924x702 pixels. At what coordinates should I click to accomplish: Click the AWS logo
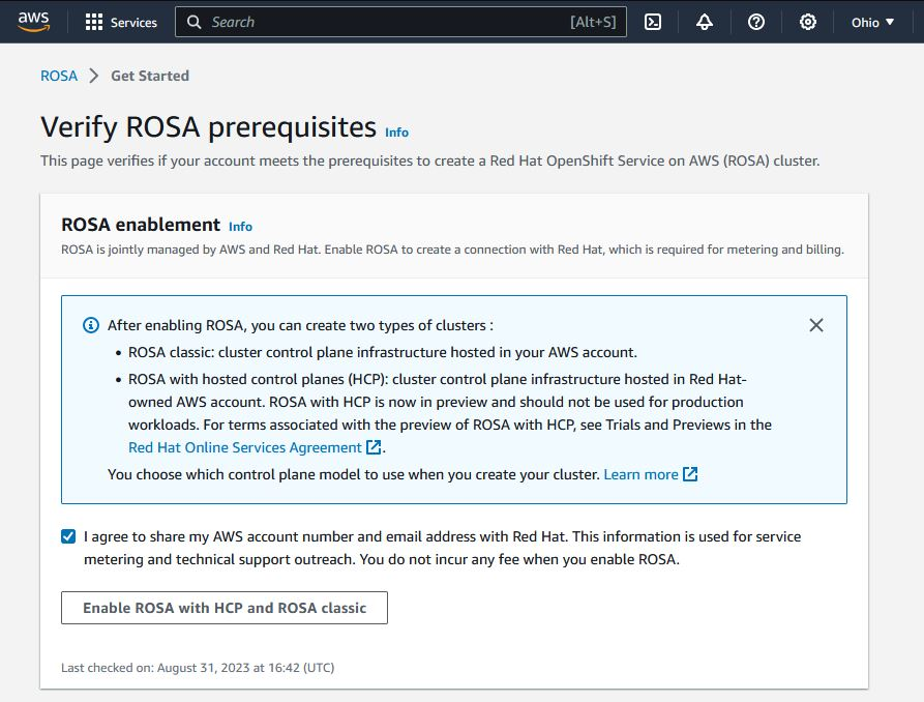(33, 21)
